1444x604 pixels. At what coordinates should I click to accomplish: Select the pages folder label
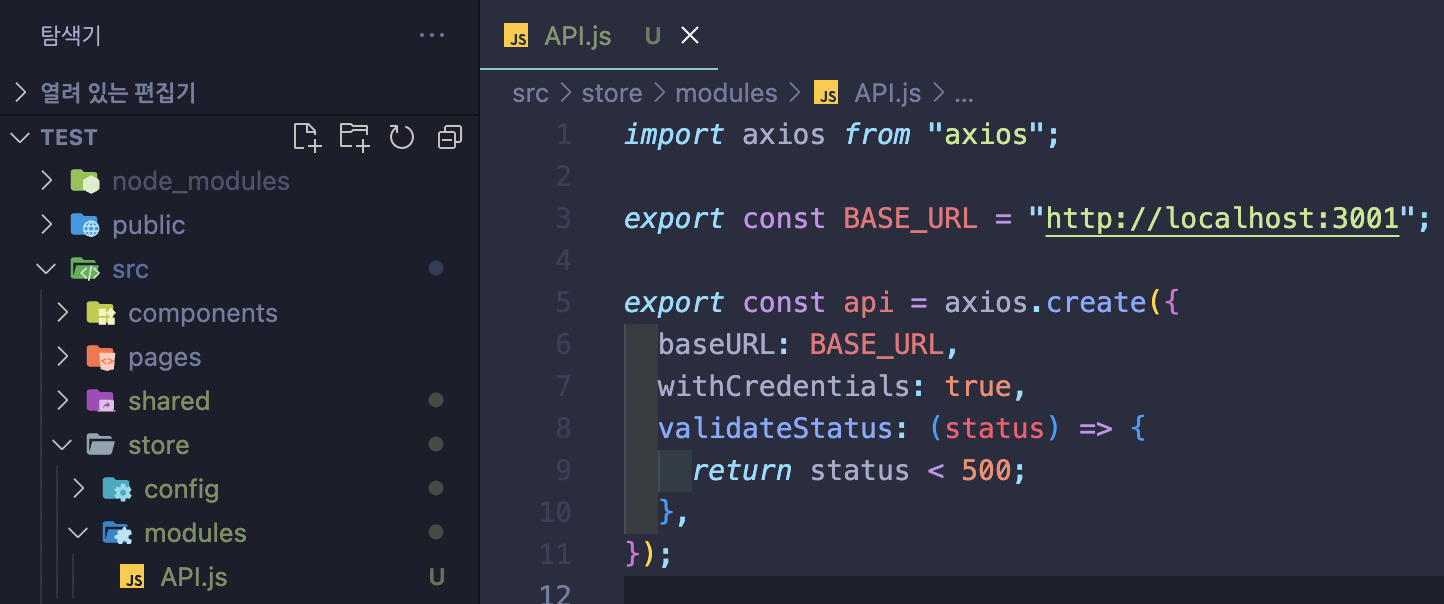click(x=165, y=357)
